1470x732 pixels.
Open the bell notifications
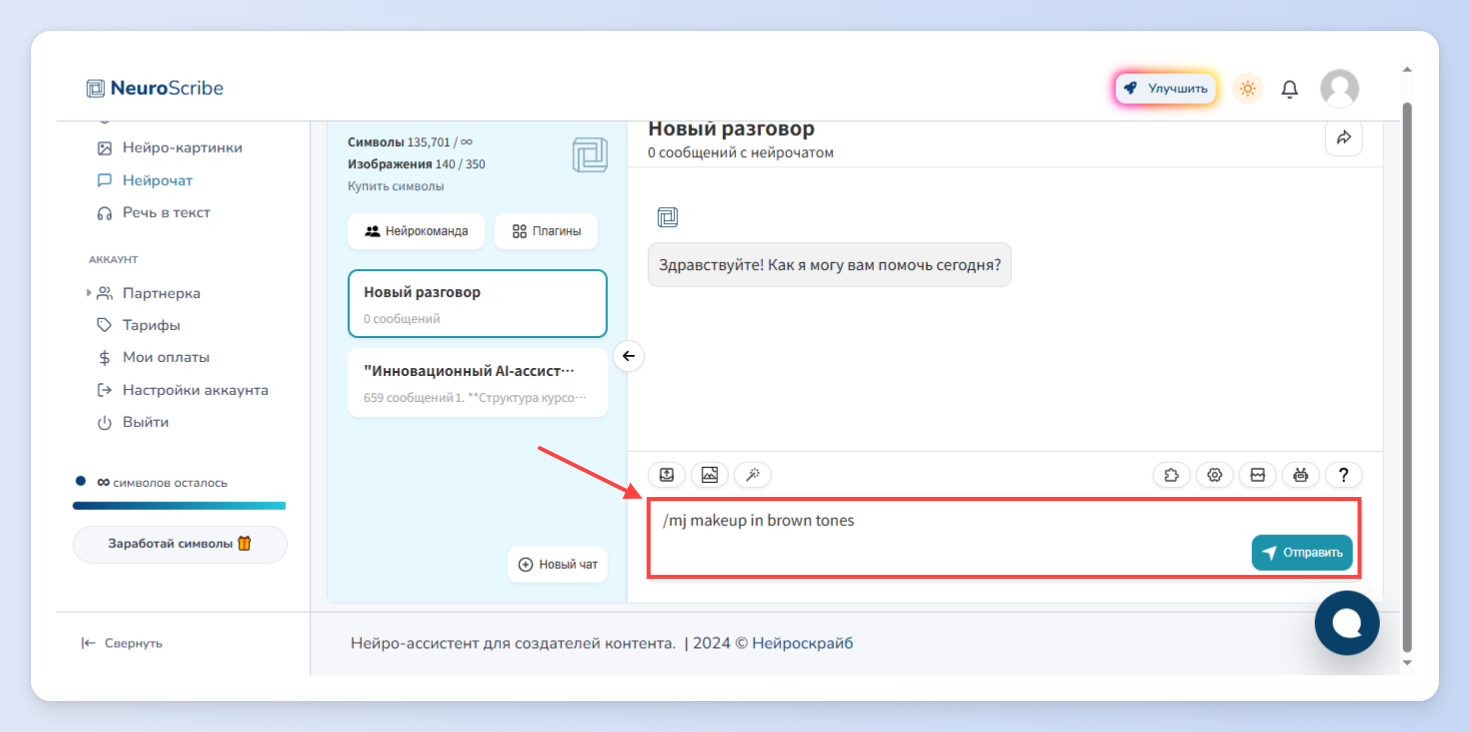[x=1290, y=89]
